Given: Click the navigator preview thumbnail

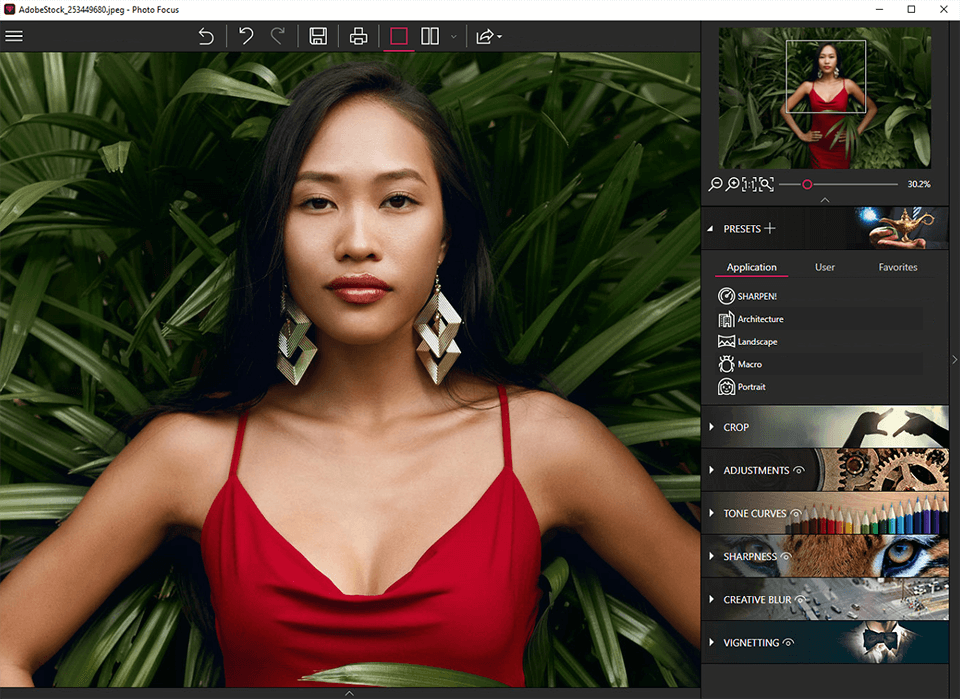Looking at the screenshot, I should (x=825, y=98).
